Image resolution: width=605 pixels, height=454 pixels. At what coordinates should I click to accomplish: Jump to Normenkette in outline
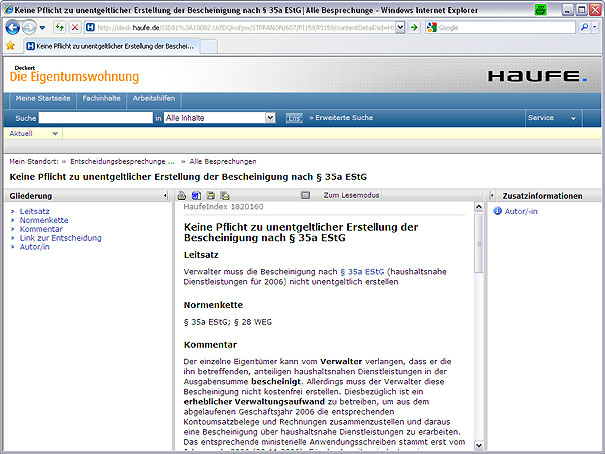click(44, 220)
